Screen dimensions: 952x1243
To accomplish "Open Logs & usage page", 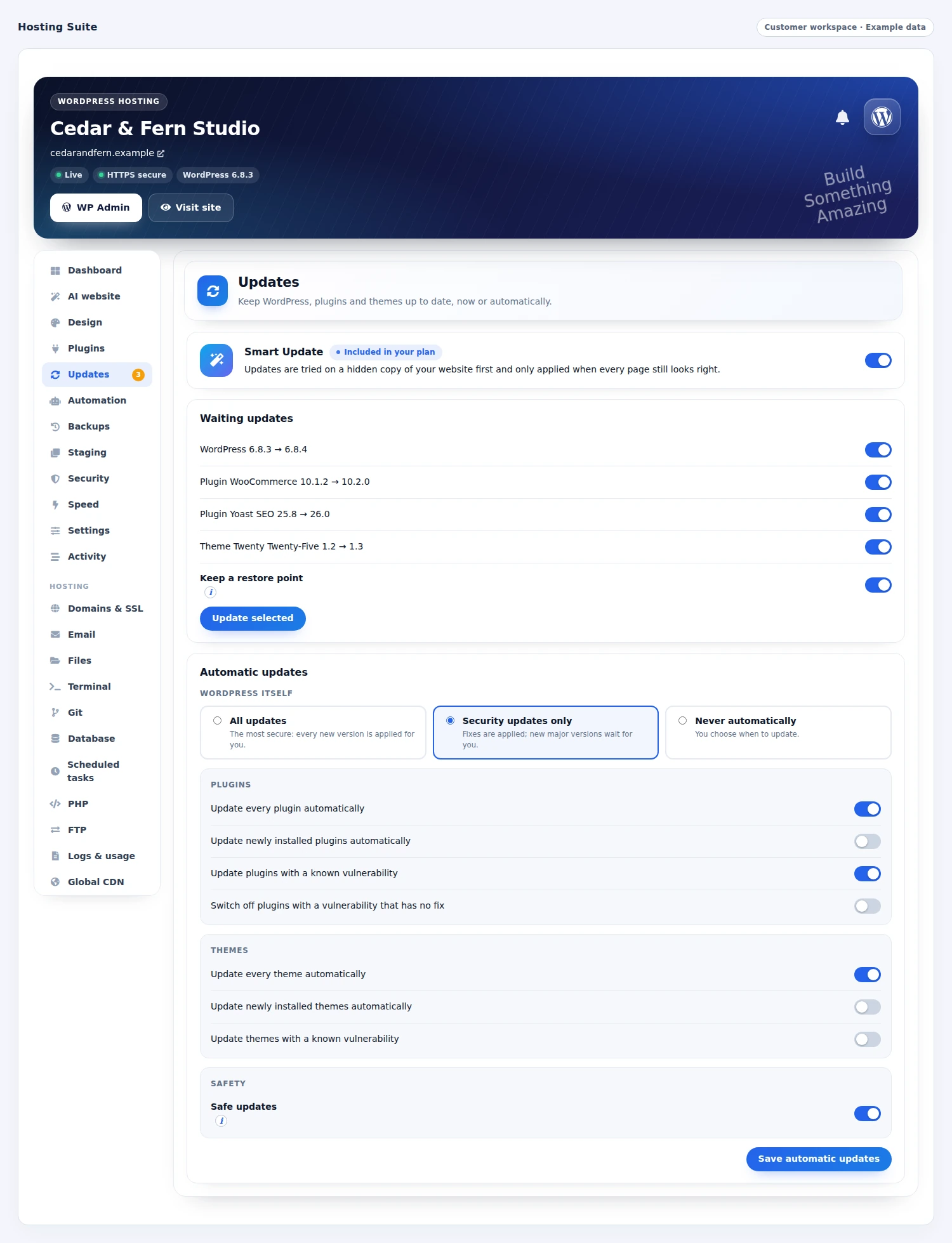I will pos(97,856).
